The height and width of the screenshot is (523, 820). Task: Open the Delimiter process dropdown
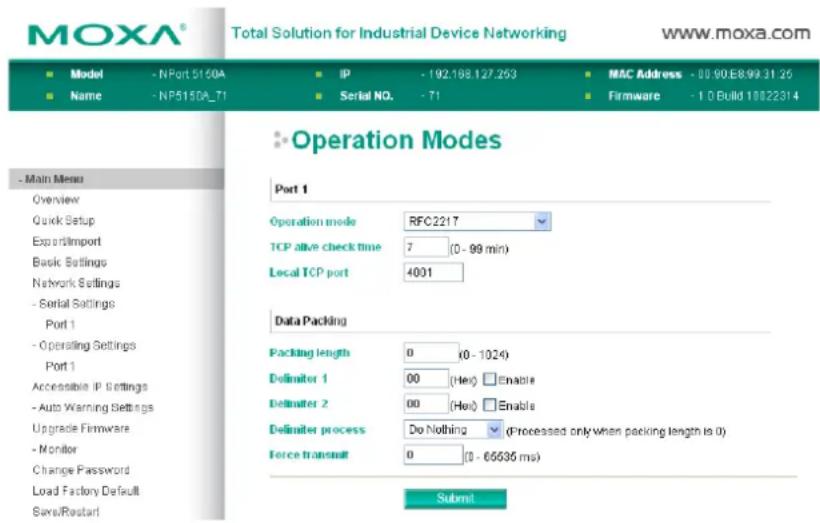tap(453, 430)
